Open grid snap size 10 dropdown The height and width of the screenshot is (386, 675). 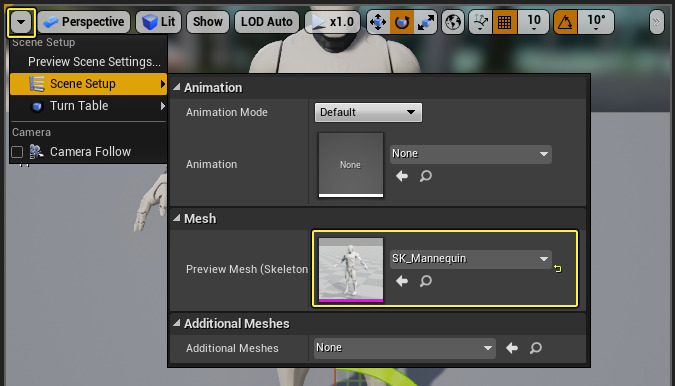click(x=533, y=22)
